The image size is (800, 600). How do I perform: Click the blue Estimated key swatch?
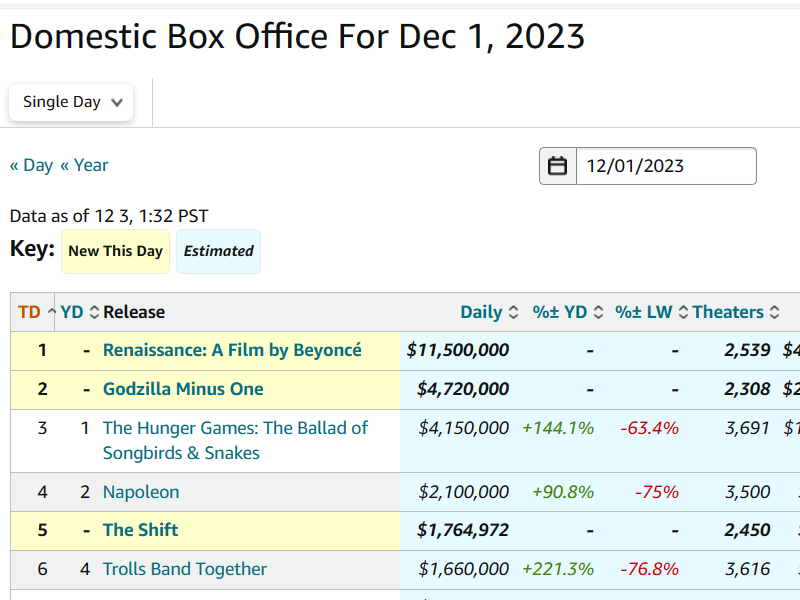click(x=218, y=251)
